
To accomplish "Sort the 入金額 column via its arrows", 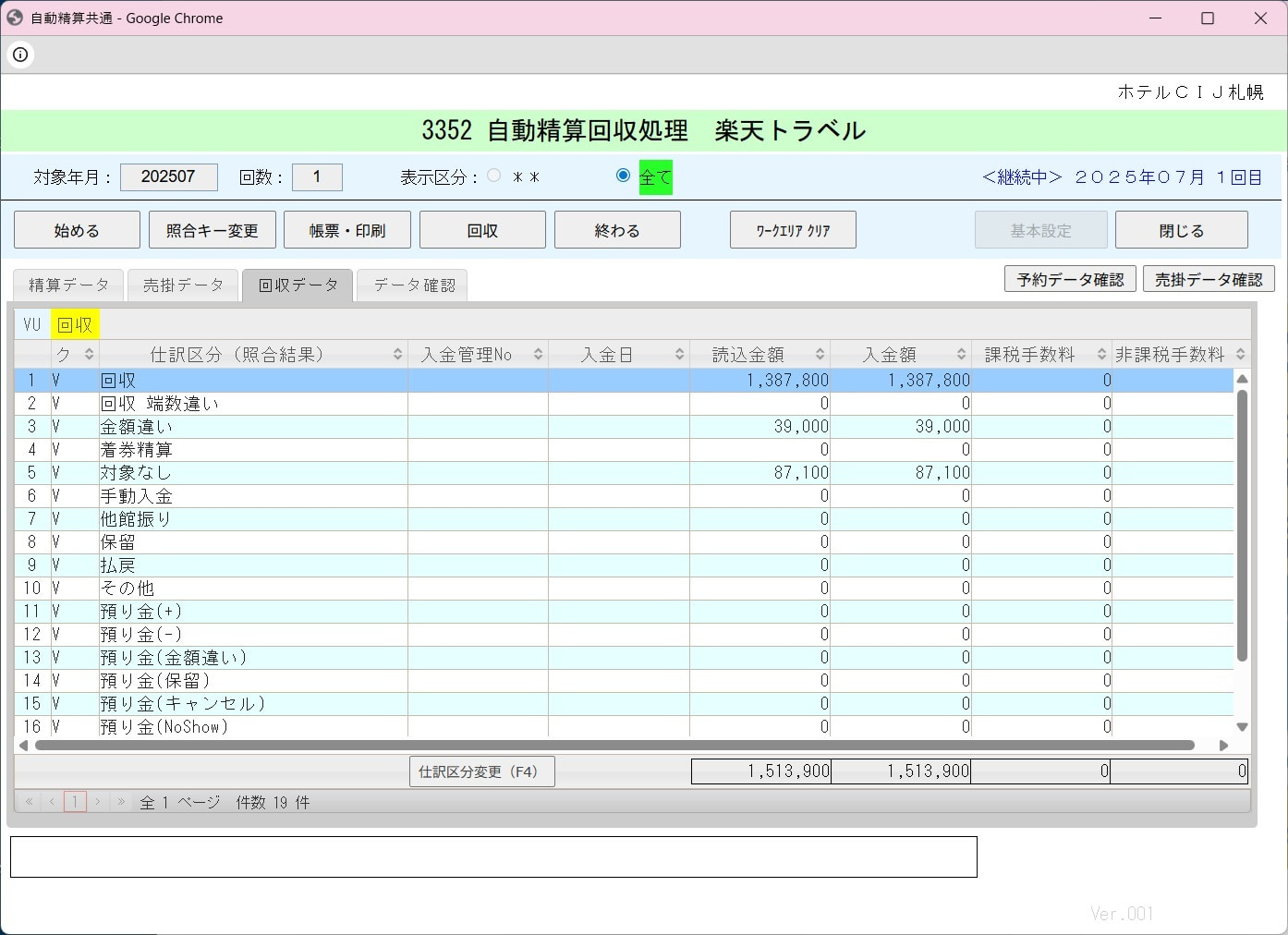I will [961, 354].
